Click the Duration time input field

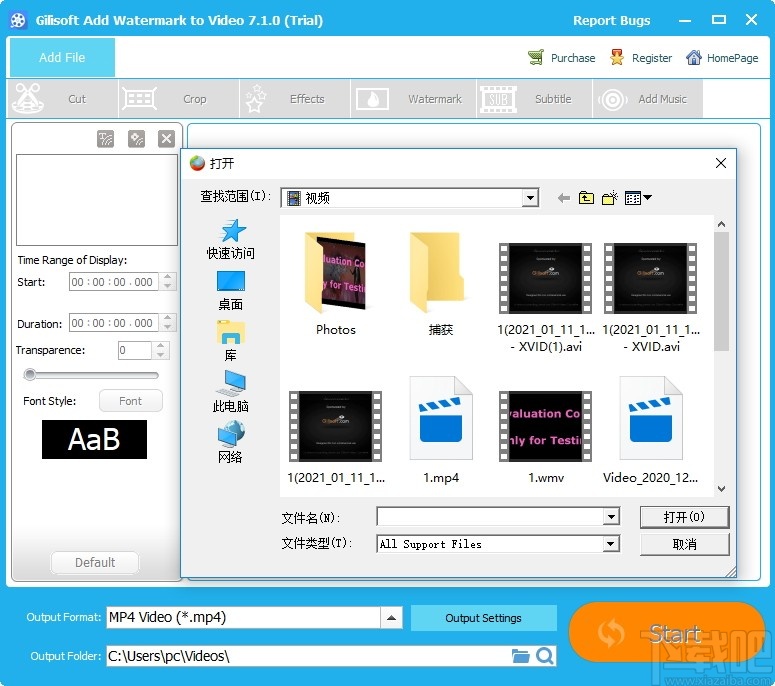click(114, 323)
